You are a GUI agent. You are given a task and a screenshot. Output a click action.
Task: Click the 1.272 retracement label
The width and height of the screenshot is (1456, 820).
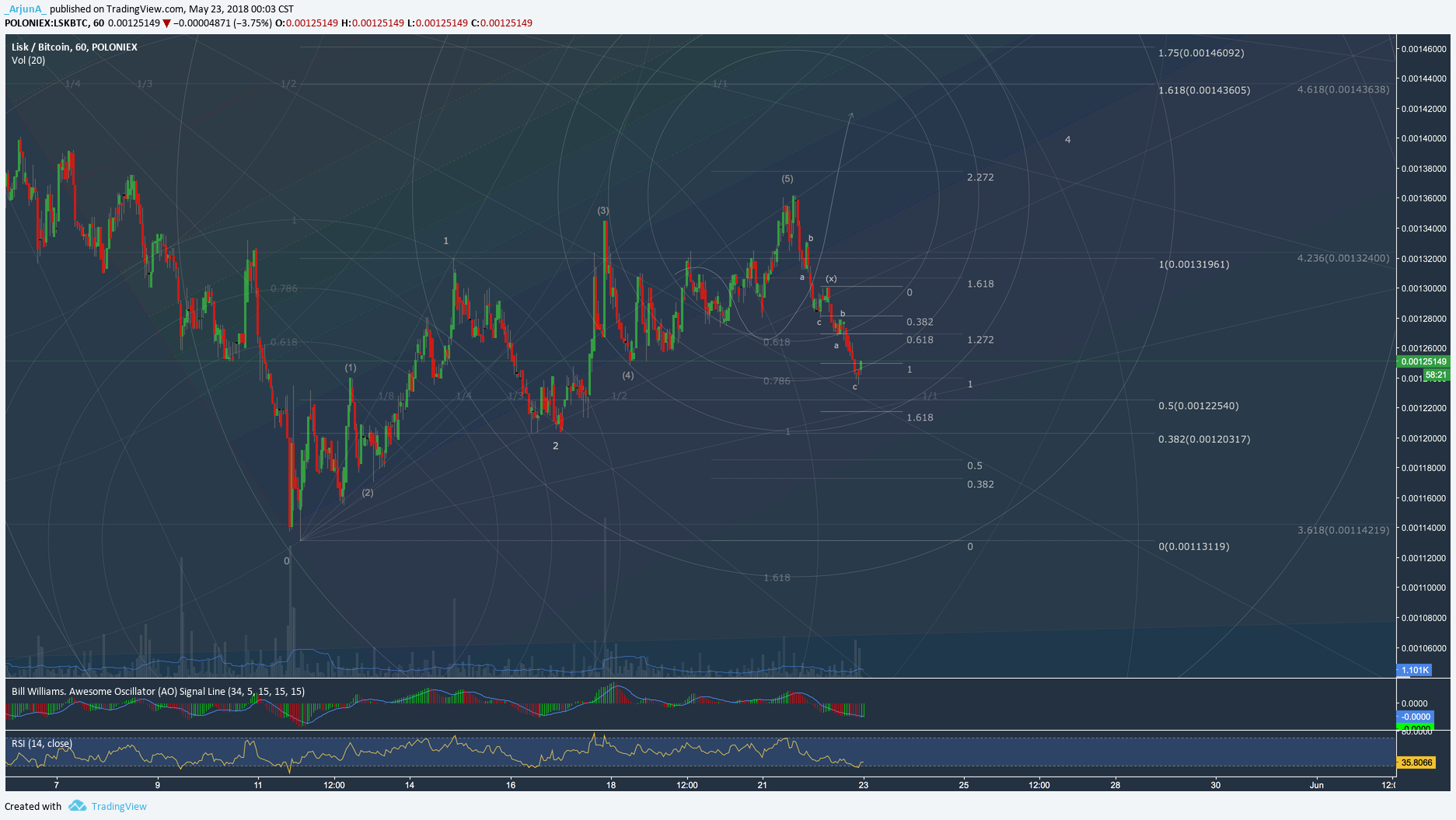(980, 340)
